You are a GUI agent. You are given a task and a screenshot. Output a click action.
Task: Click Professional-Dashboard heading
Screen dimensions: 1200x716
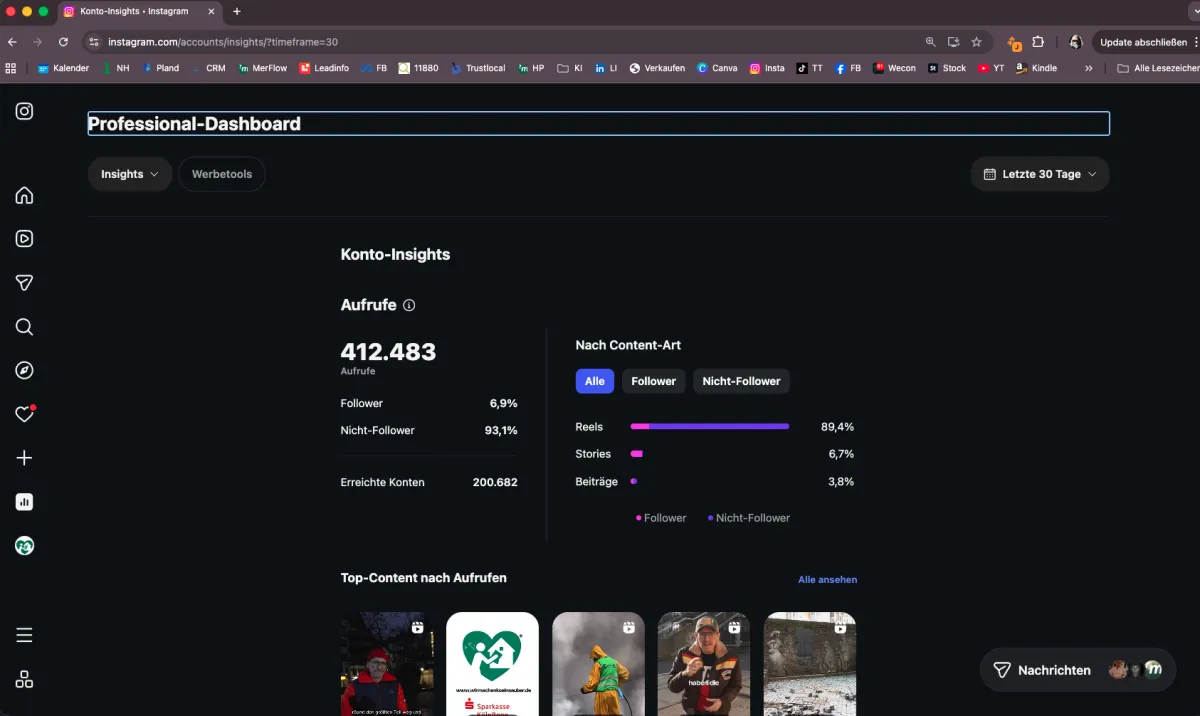point(194,124)
